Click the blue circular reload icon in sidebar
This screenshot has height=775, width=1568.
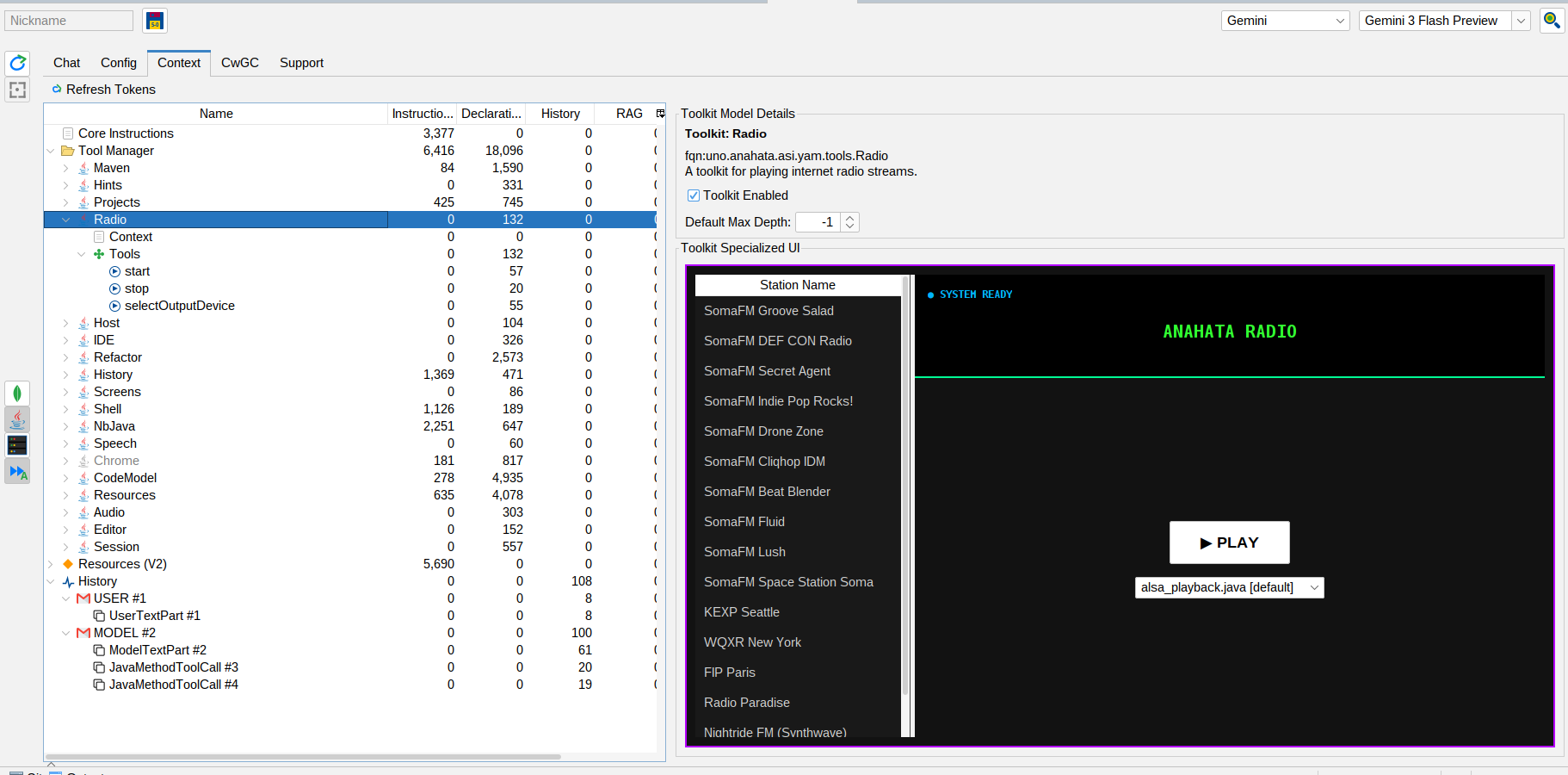(17, 63)
